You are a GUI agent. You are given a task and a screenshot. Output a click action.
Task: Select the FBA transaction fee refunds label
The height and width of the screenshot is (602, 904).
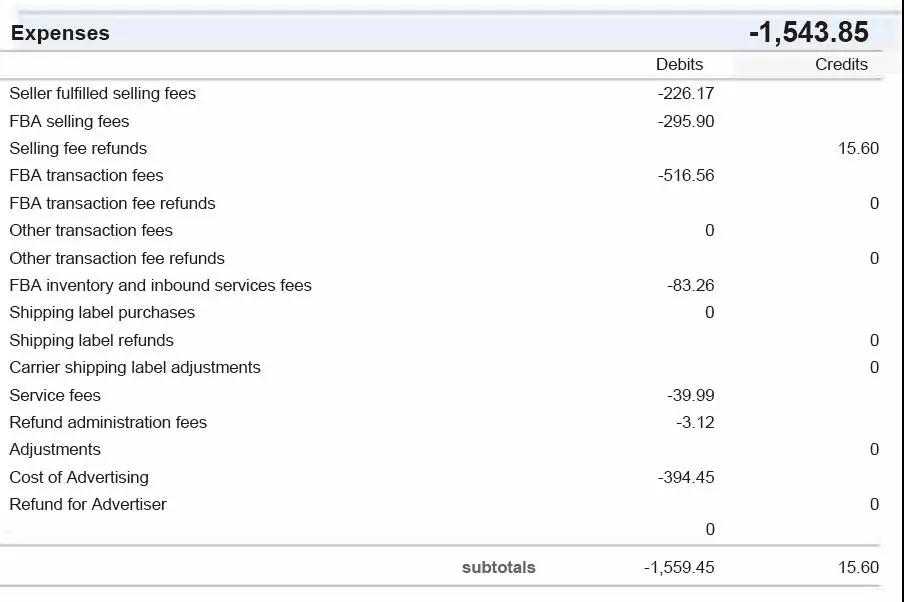pos(112,203)
